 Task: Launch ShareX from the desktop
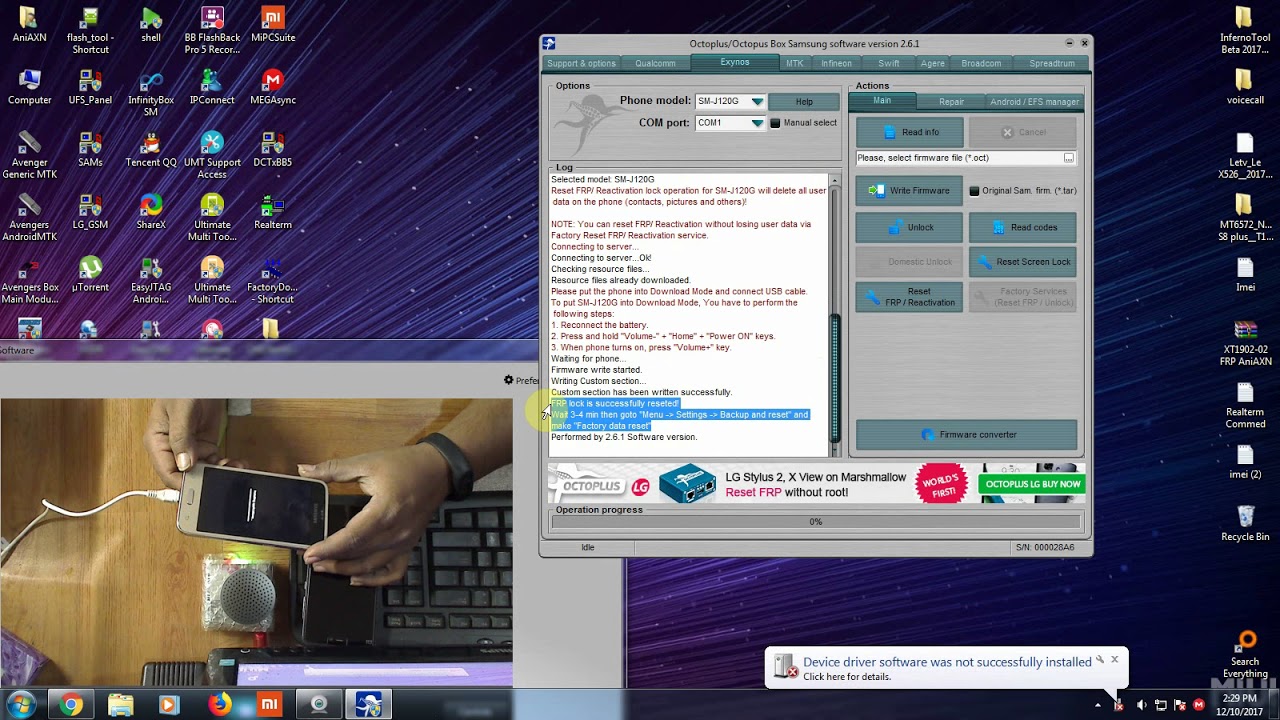click(x=151, y=212)
